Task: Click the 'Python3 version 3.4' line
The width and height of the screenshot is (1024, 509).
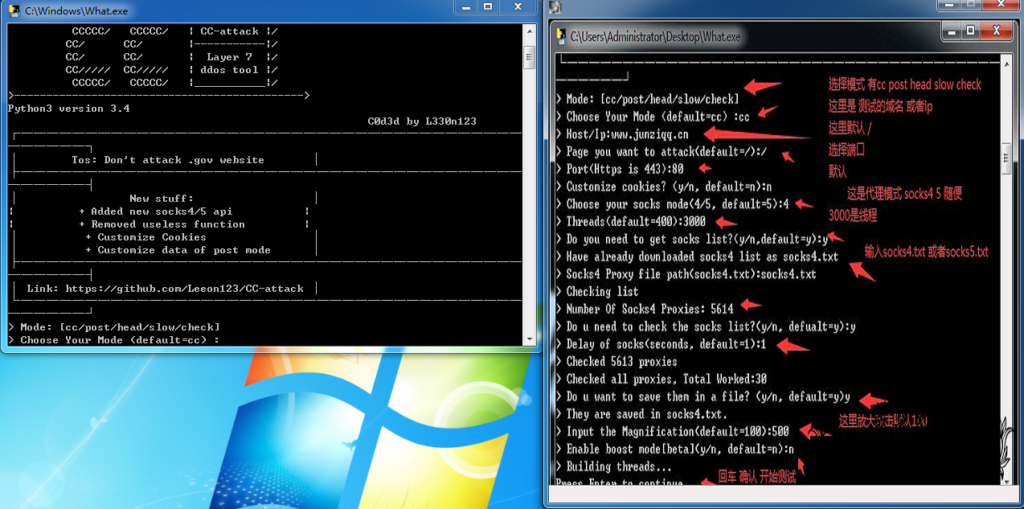Action: coord(69,108)
